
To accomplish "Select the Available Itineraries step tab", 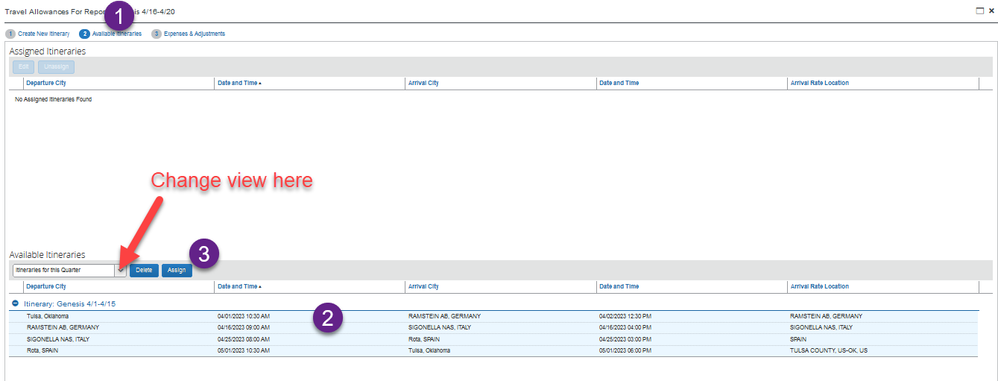I will [111, 34].
